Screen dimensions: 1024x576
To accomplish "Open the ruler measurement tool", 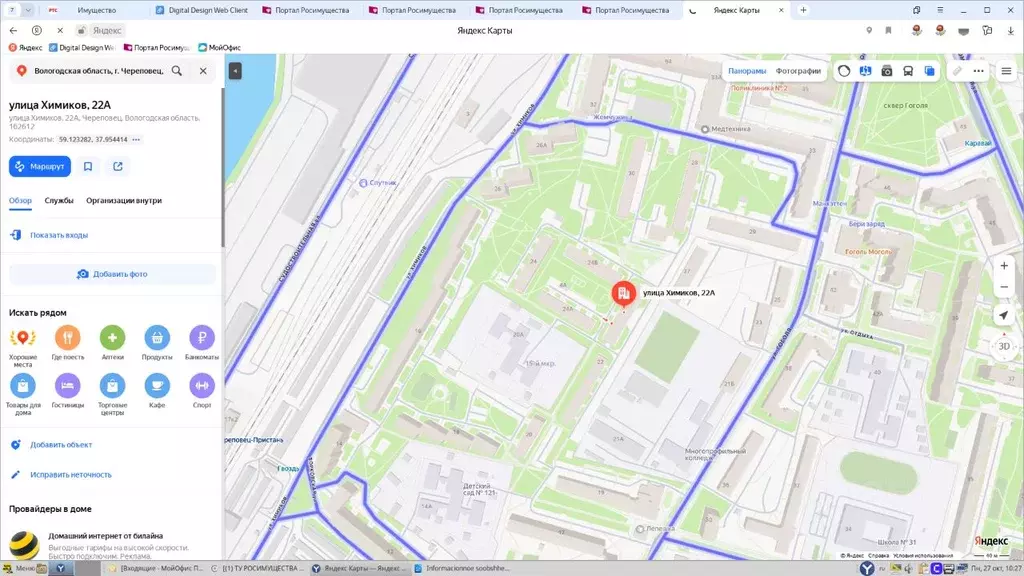I will point(957,71).
